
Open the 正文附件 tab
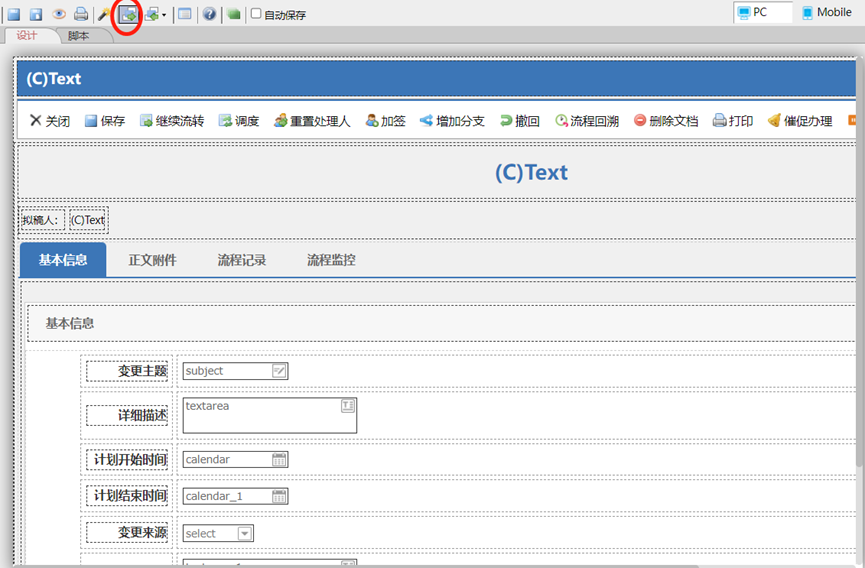pos(152,260)
